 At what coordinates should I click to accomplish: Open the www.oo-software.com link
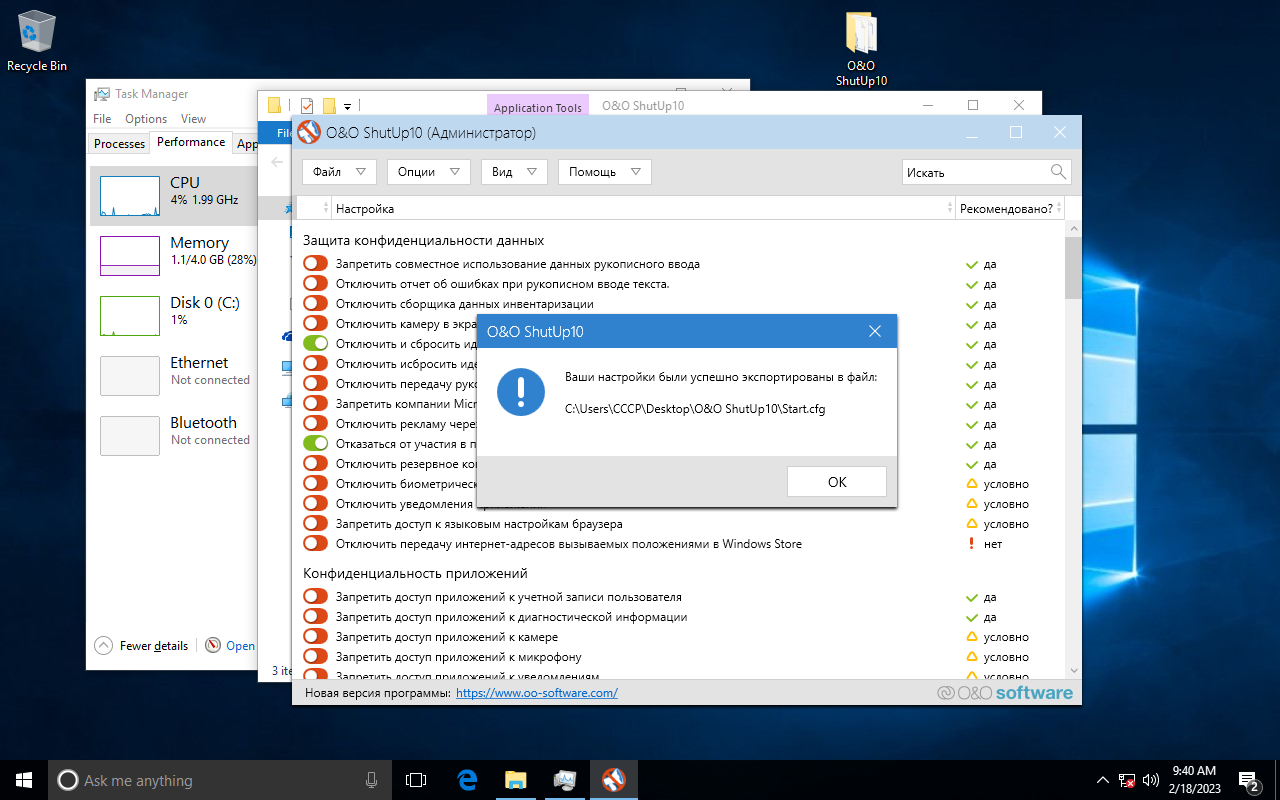pyautogui.click(x=537, y=693)
